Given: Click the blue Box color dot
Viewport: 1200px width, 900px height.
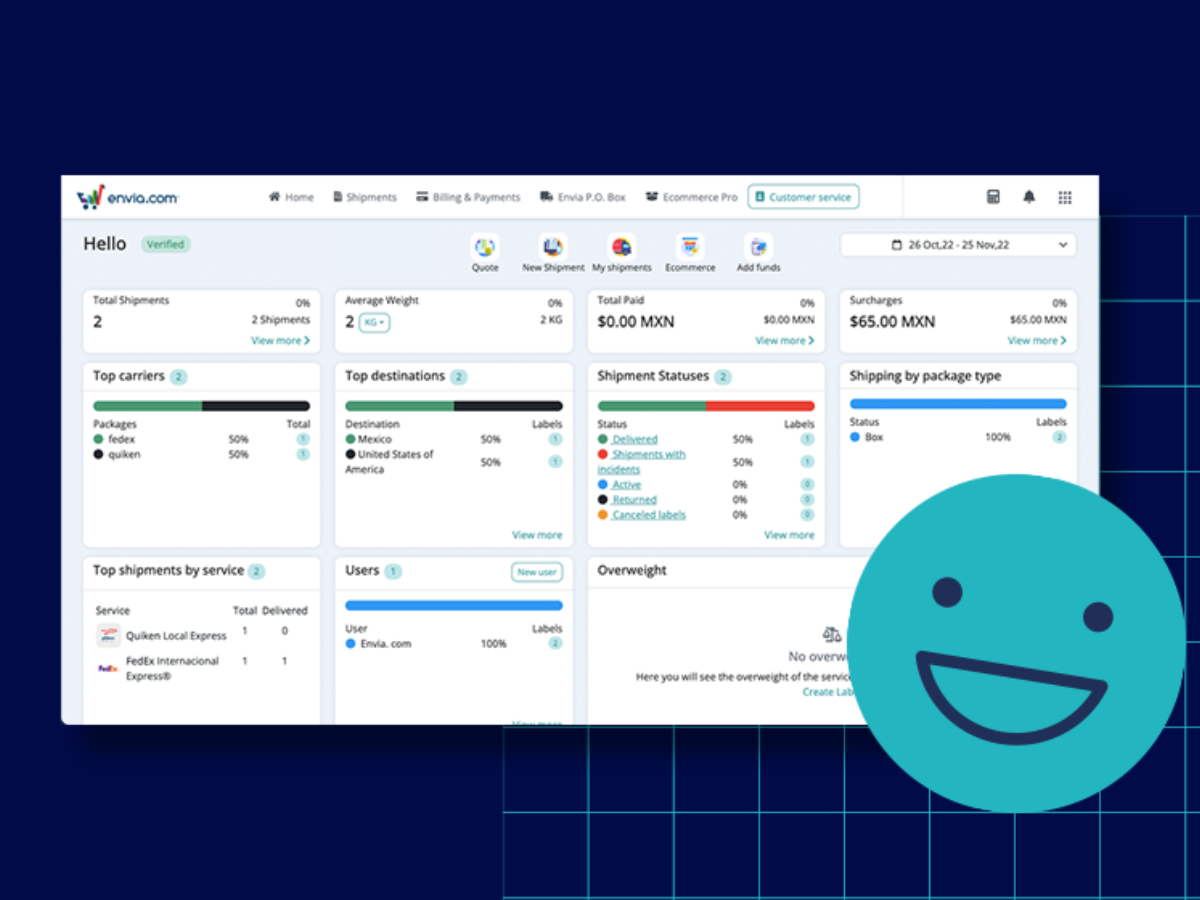Looking at the screenshot, I should pyautogui.click(x=855, y=437).
